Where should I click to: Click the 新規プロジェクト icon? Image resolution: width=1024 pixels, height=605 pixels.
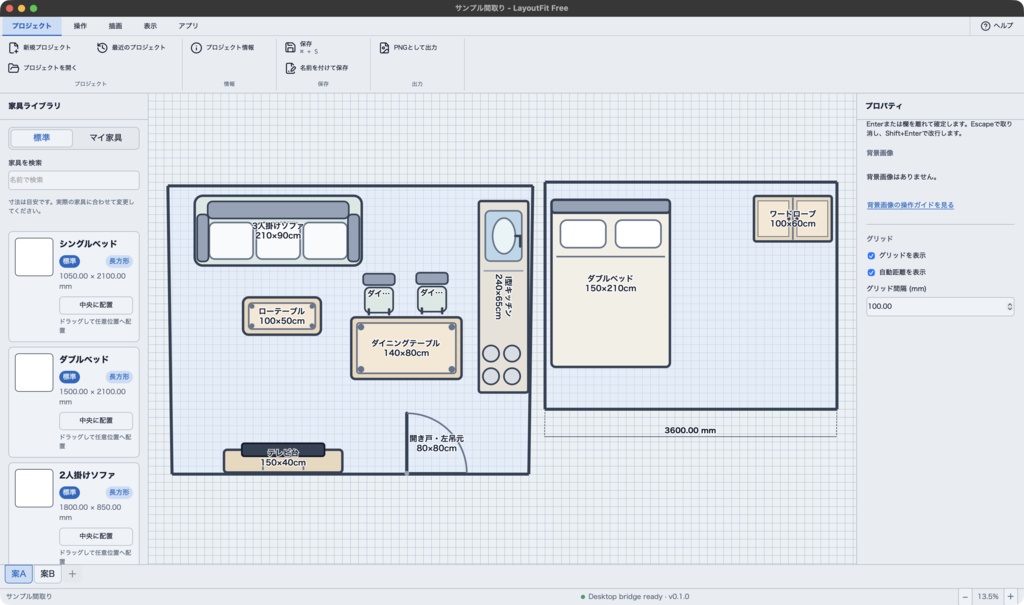[14, 48]
